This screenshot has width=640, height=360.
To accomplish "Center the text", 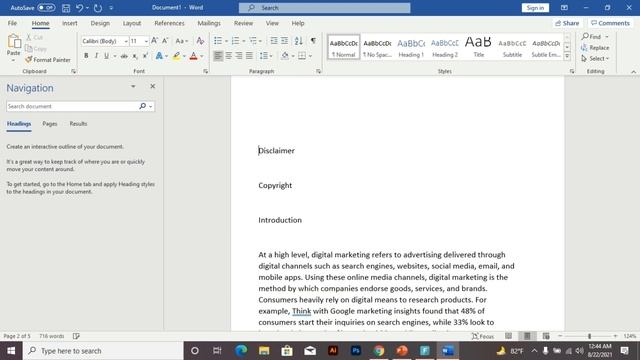I will coord(229,56).
